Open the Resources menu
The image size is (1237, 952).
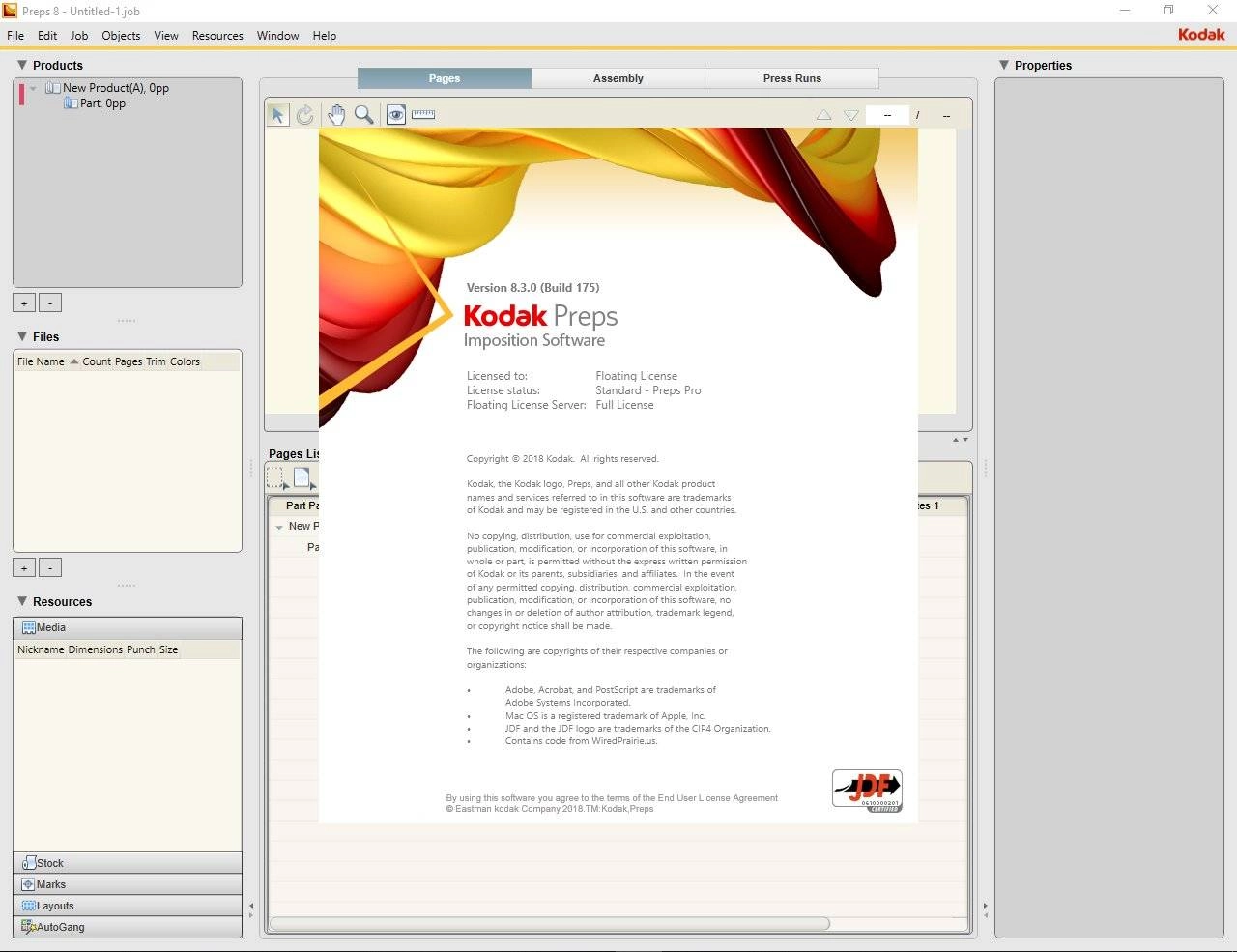[217, 36]
